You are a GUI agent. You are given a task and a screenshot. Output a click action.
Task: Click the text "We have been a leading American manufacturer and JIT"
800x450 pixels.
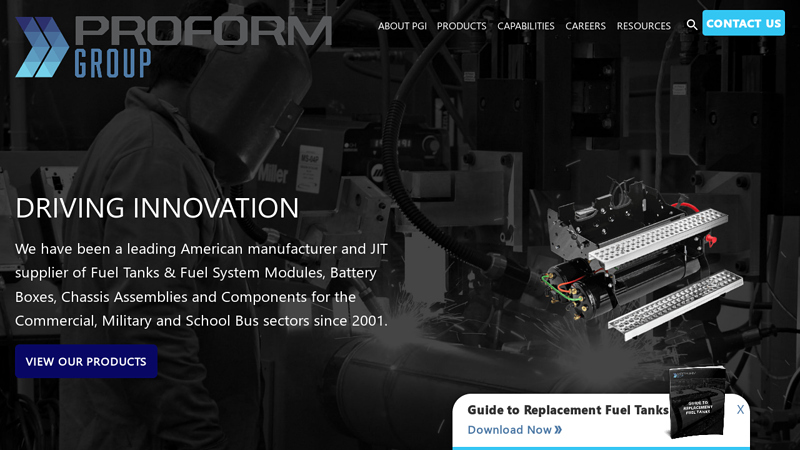pyautogui.click(x=202, y=249)
